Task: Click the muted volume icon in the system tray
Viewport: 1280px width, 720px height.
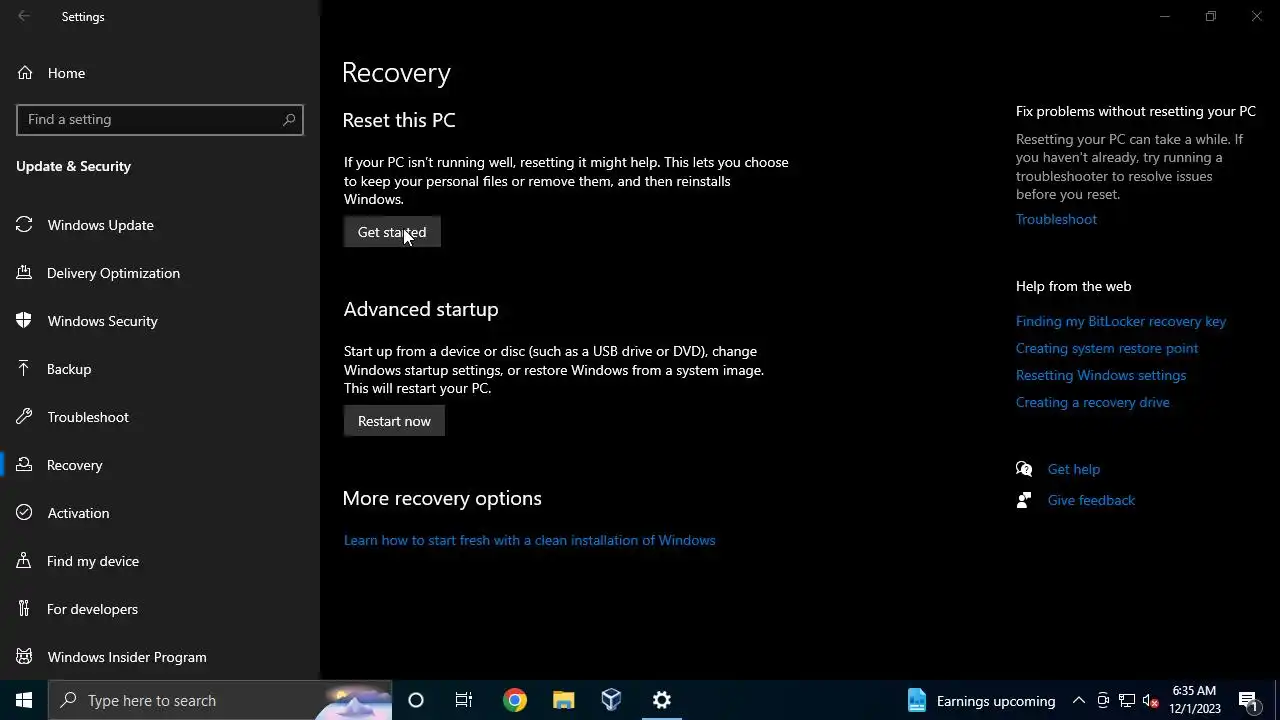Action: coord(1151,700)
